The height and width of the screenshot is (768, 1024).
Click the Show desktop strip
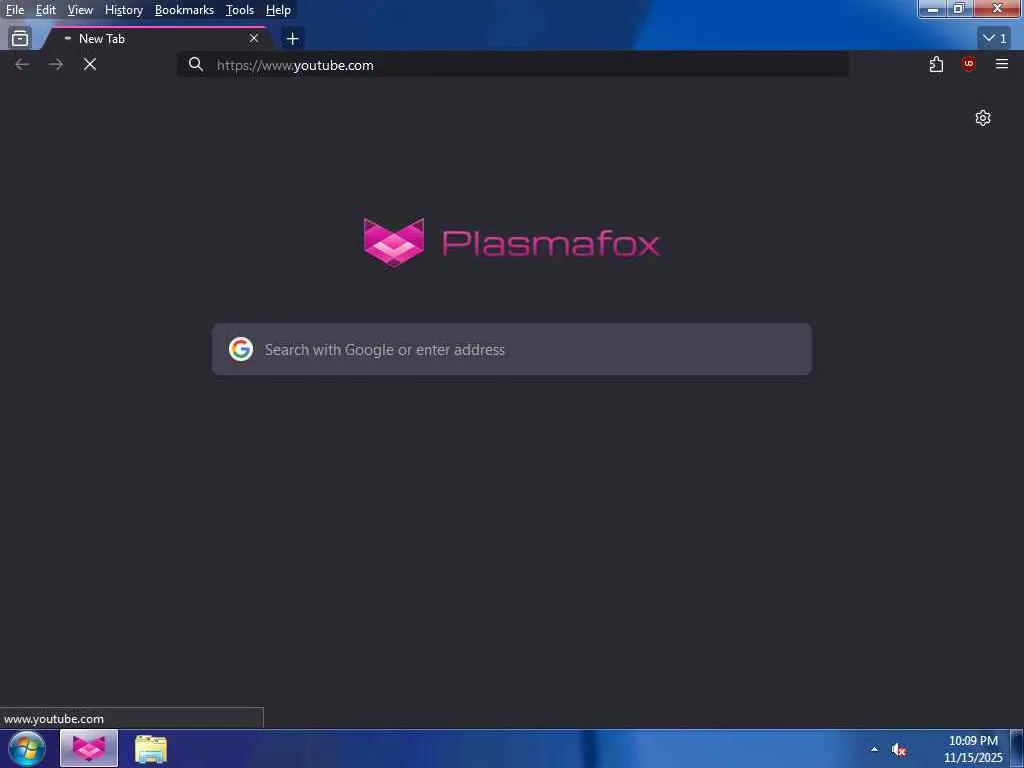[1017, 749]
